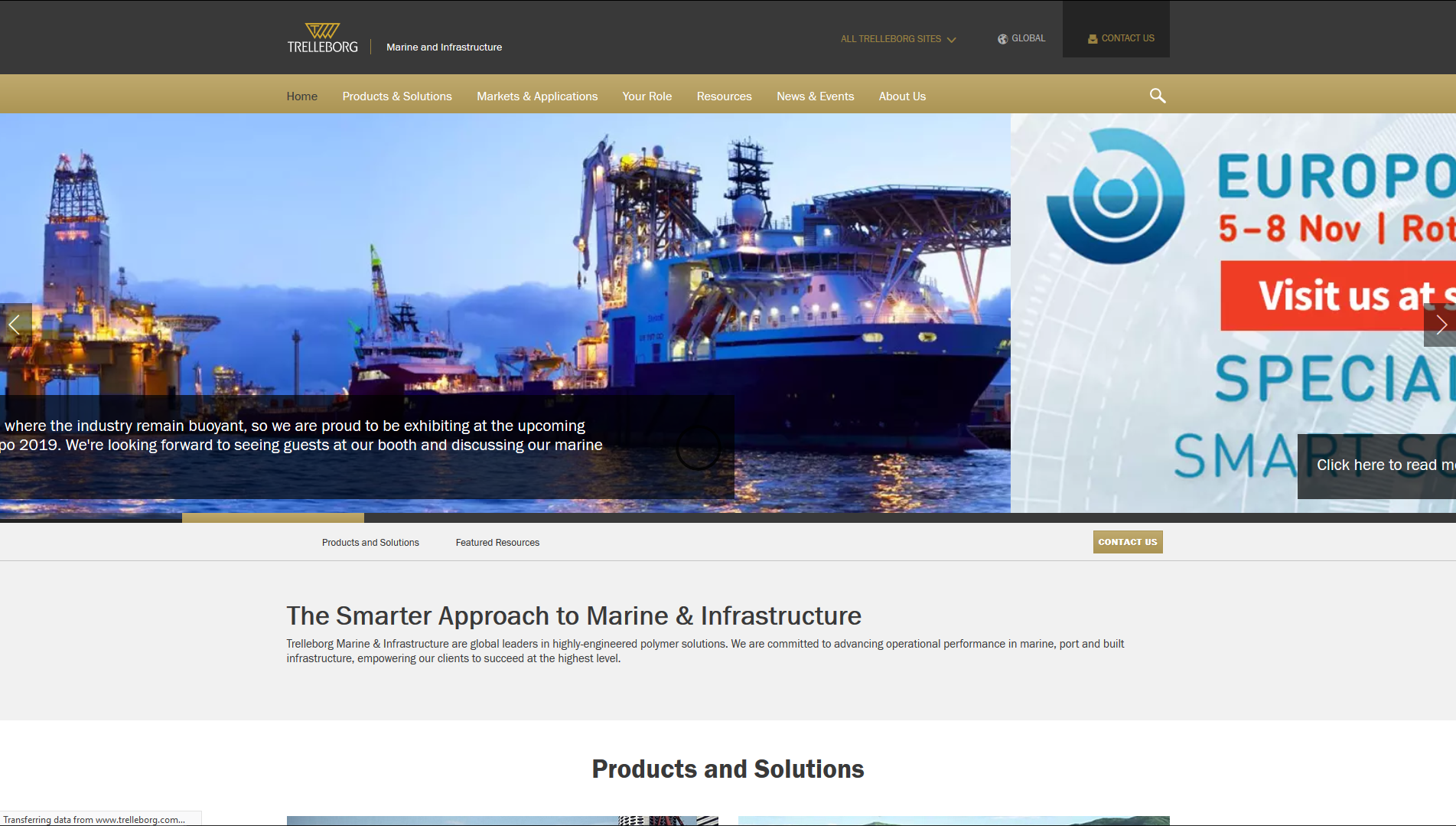1456x826 pixels.
Task: Select the active gold carousel progress segment
Action: click(x=273, y=518)
